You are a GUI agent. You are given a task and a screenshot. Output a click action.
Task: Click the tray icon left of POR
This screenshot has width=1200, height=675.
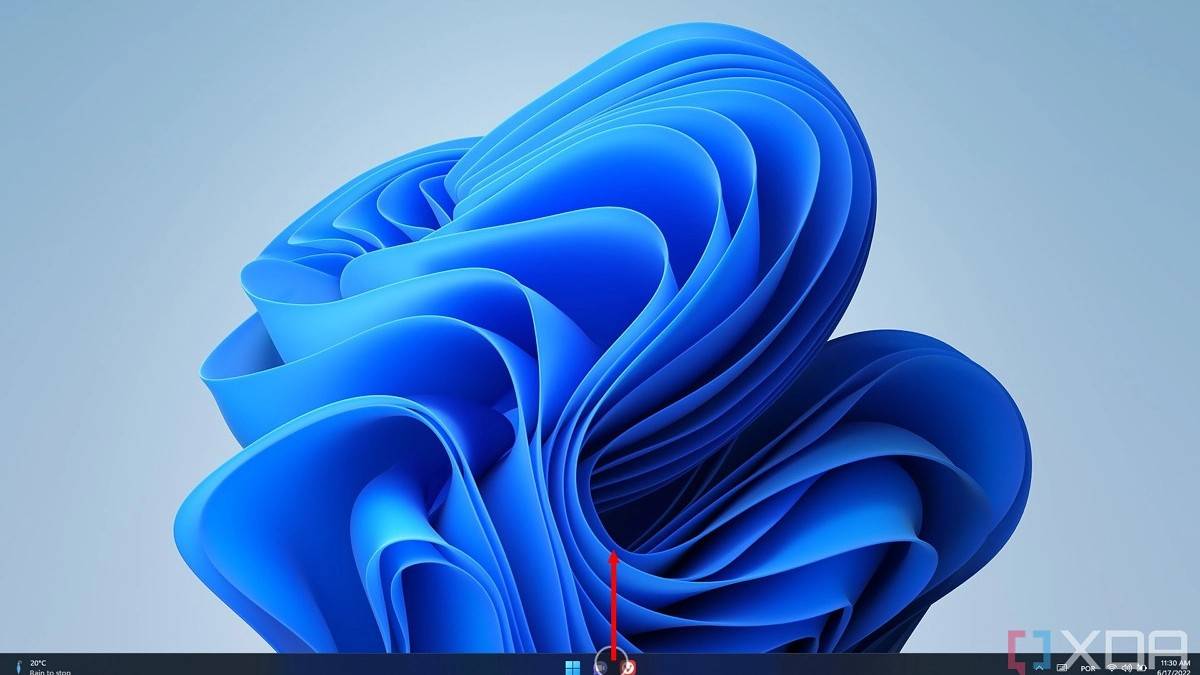pyautogui.click(x=1062, y=667)
